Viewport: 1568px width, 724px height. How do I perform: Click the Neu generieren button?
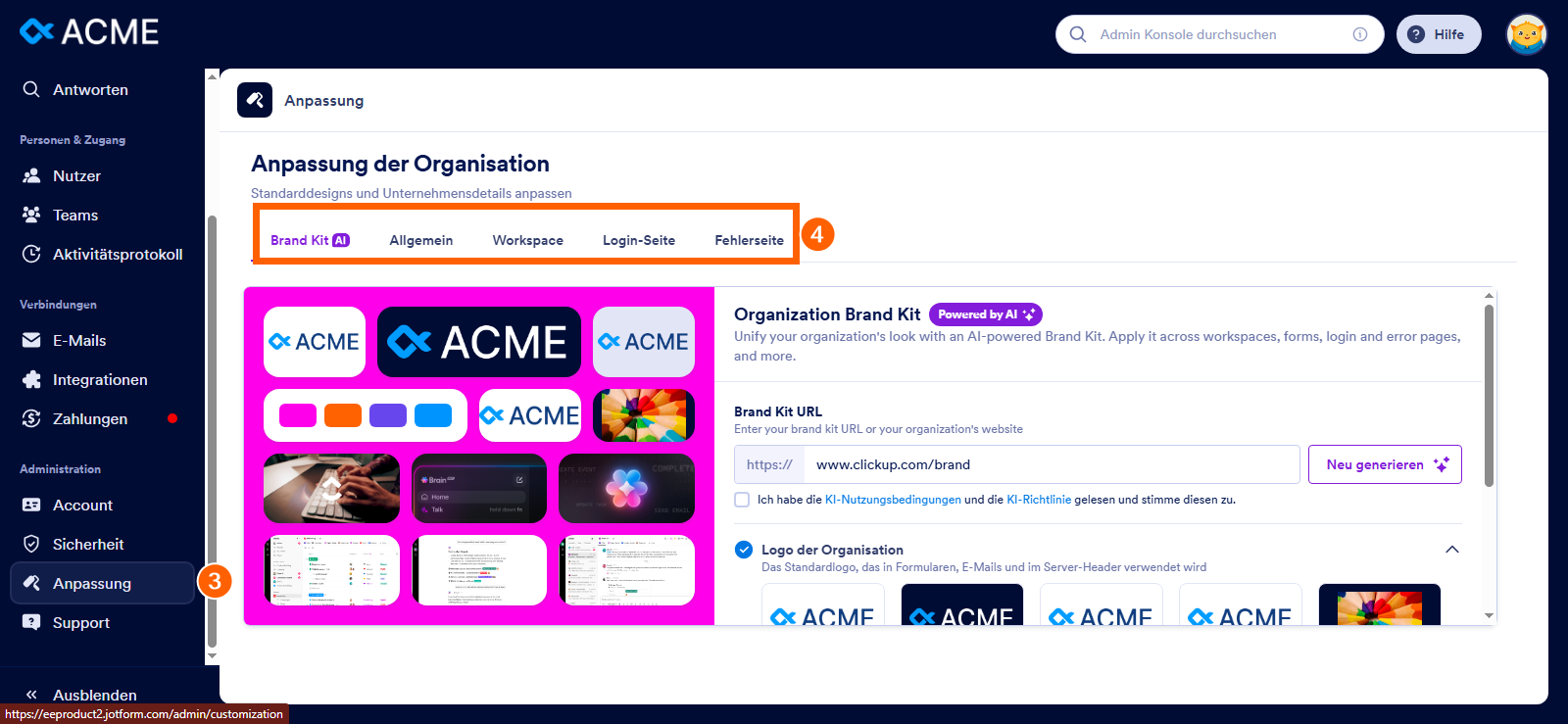(x=1385, y=464)
